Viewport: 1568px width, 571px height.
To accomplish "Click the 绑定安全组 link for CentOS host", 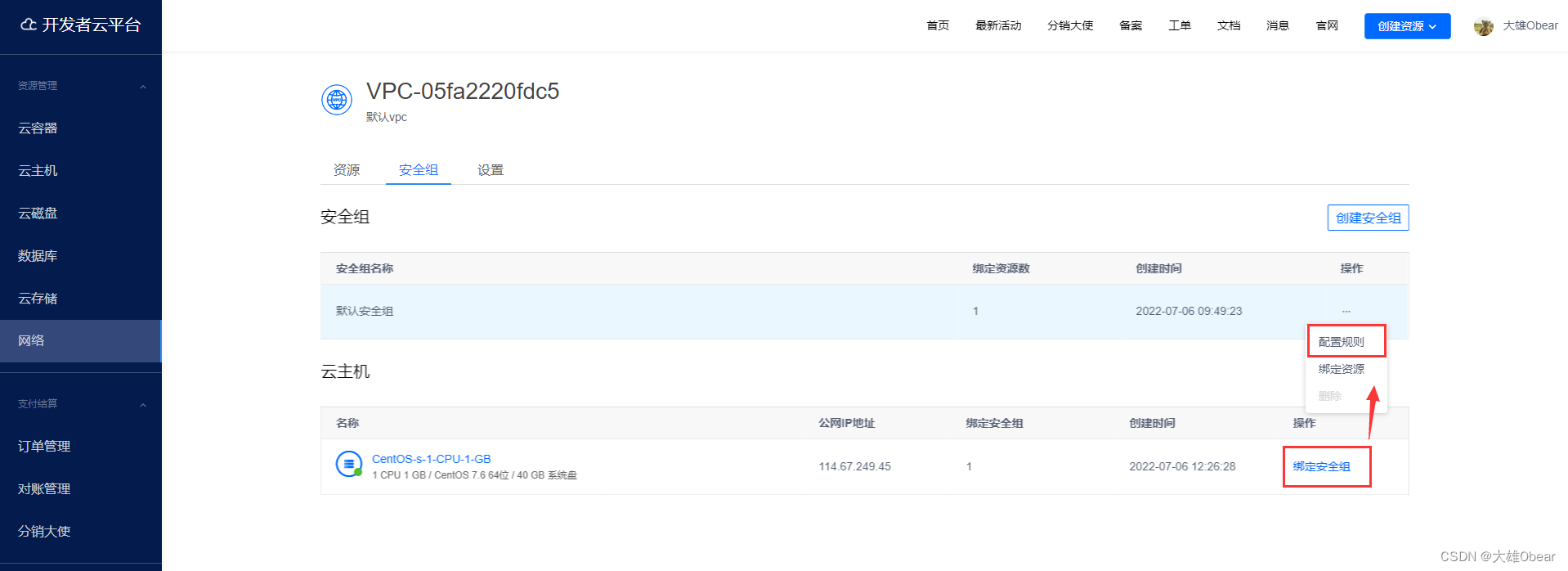I will [1321, 466].
